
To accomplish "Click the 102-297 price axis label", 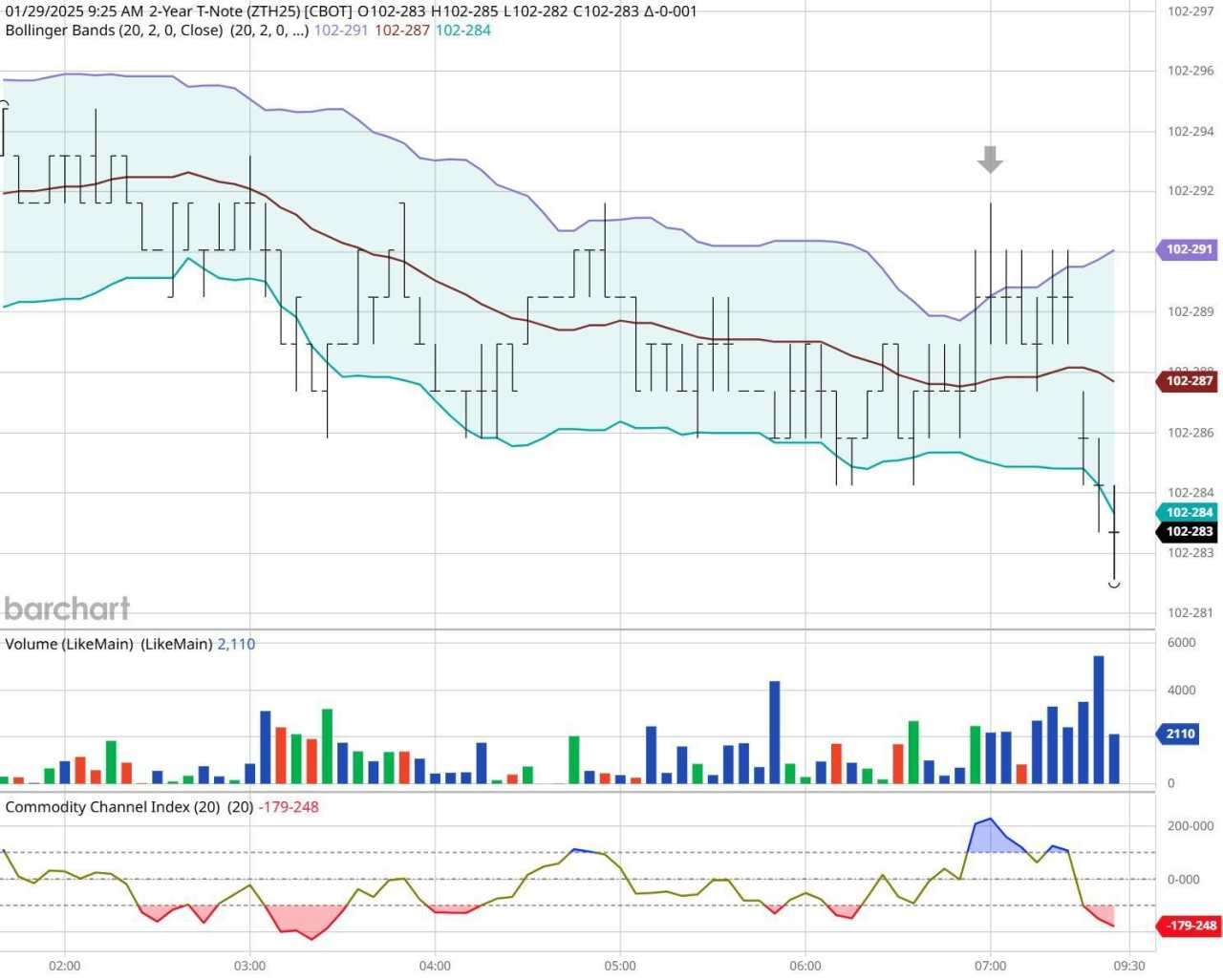I will tap(1191, 11).
